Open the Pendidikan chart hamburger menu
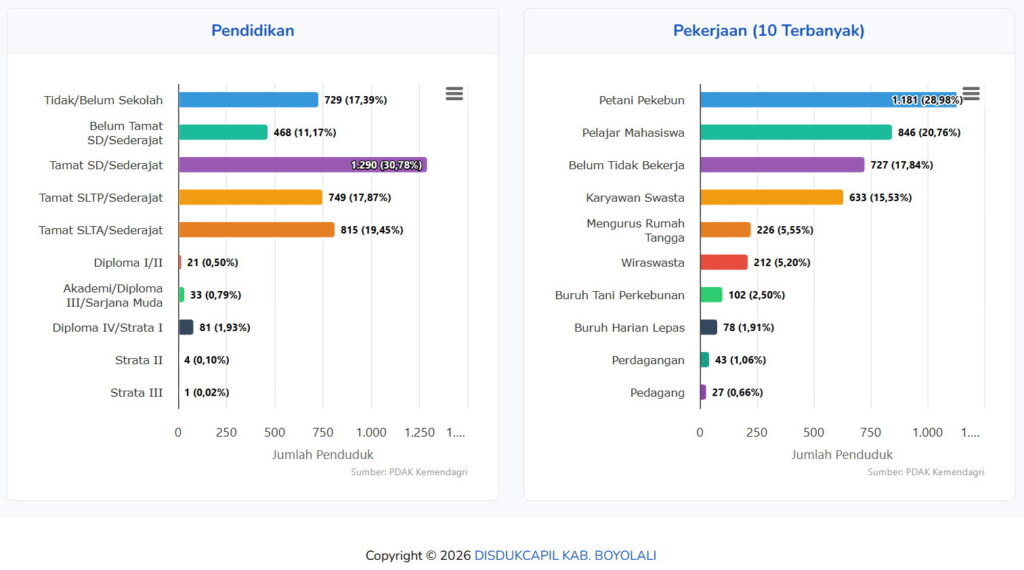The width and height of the screenshot is (1024, 570). 454,94
